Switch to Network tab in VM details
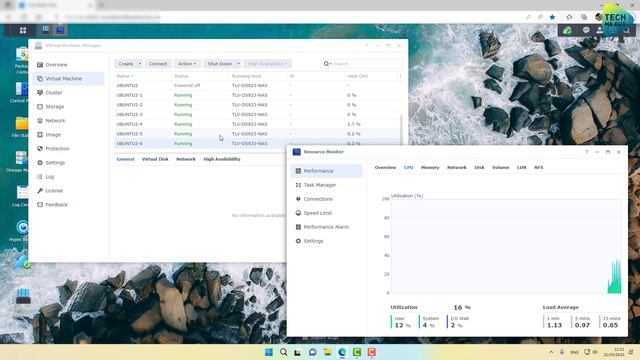Screen dimensions: 640x360 [186, 159]
